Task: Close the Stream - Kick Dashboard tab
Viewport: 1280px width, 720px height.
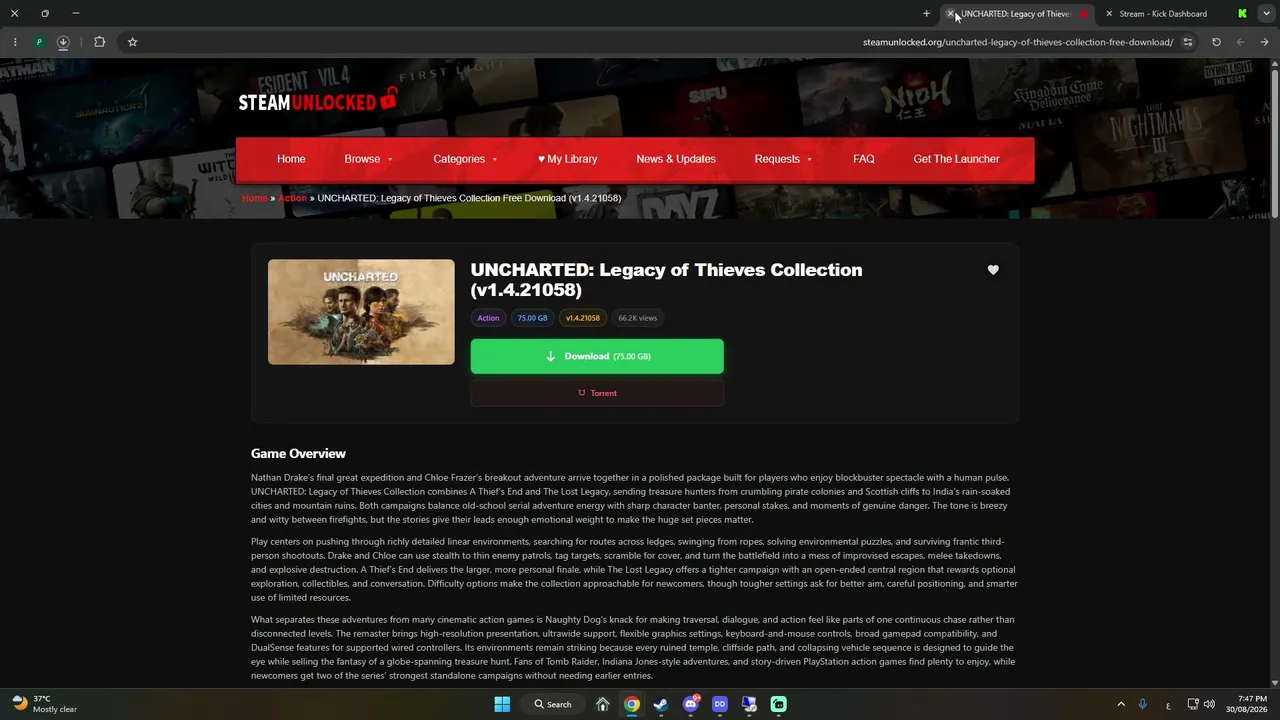Action: tap(1109, 14)
